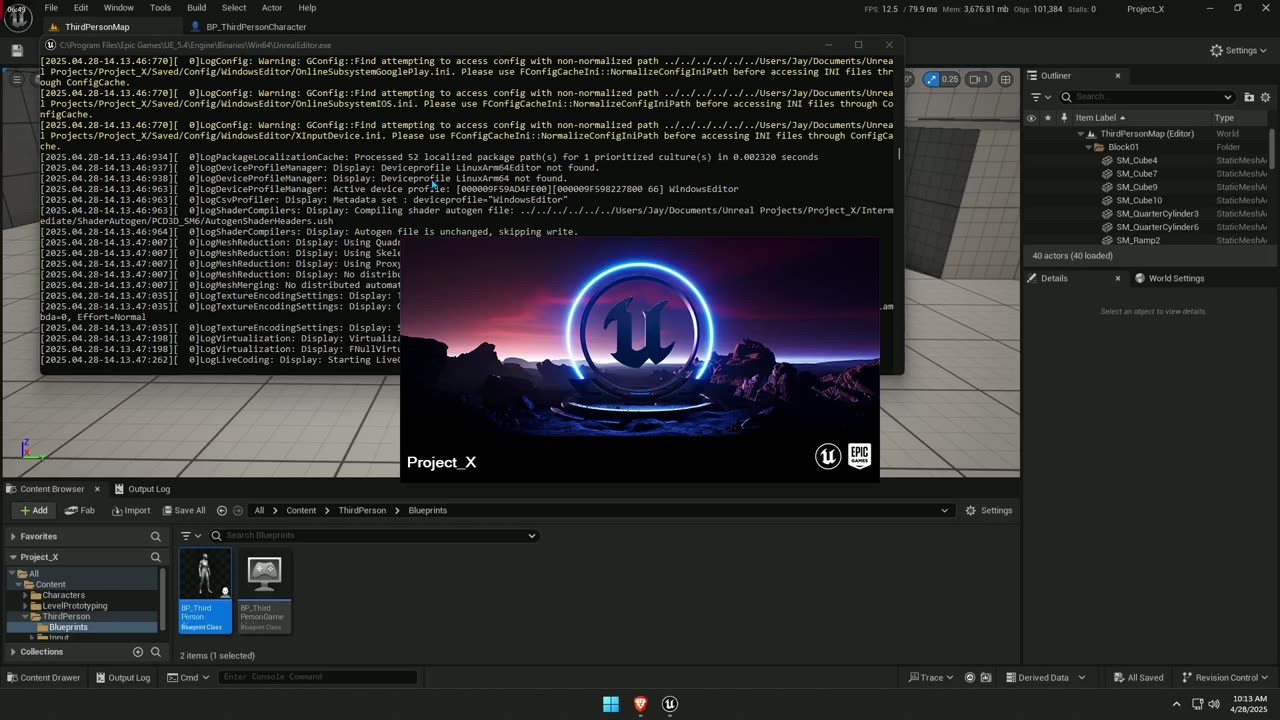Expand the Characters folder
The width and height of the screenshot is (1280, 720).
25,595
